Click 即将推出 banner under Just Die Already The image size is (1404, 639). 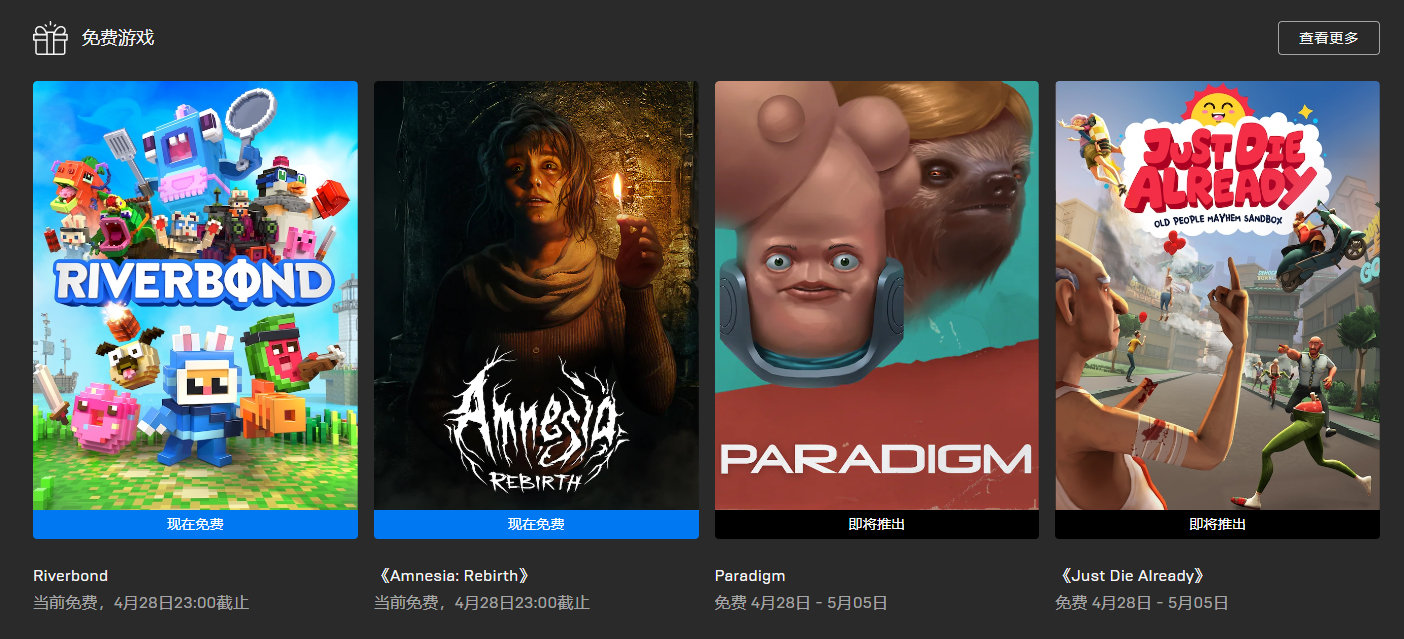tap(1217, 524)
